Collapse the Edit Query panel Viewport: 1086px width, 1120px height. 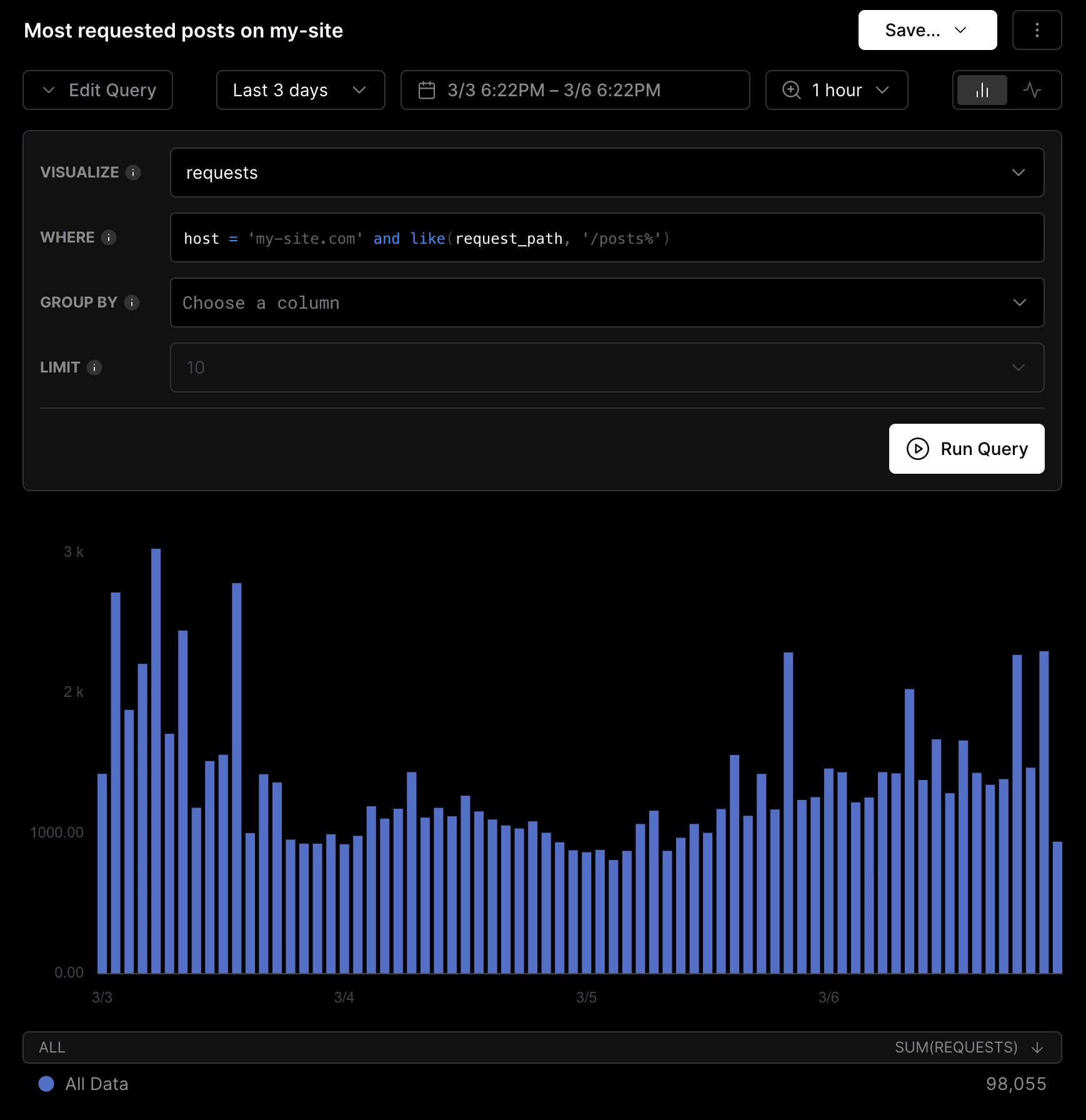(98, 90)
